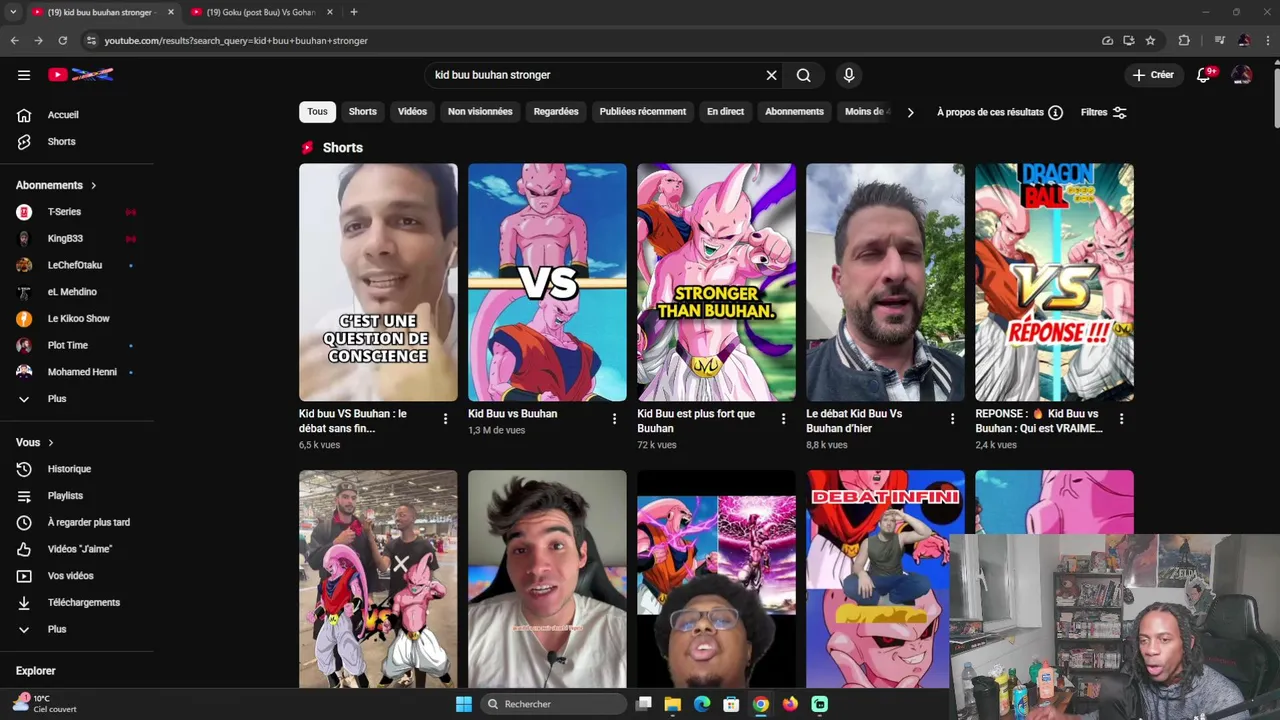Select the Non visionnées filter chip
Viewport: 1280px width, 720px height.
click(480, 112)
